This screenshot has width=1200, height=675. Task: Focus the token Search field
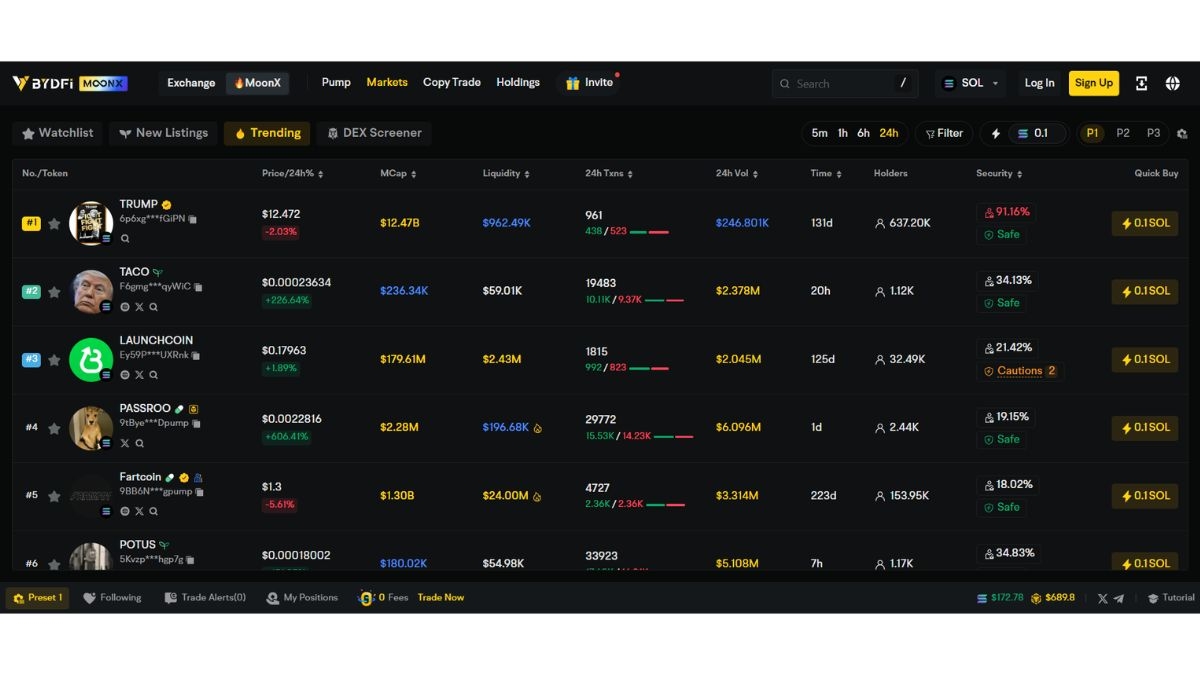845,84
